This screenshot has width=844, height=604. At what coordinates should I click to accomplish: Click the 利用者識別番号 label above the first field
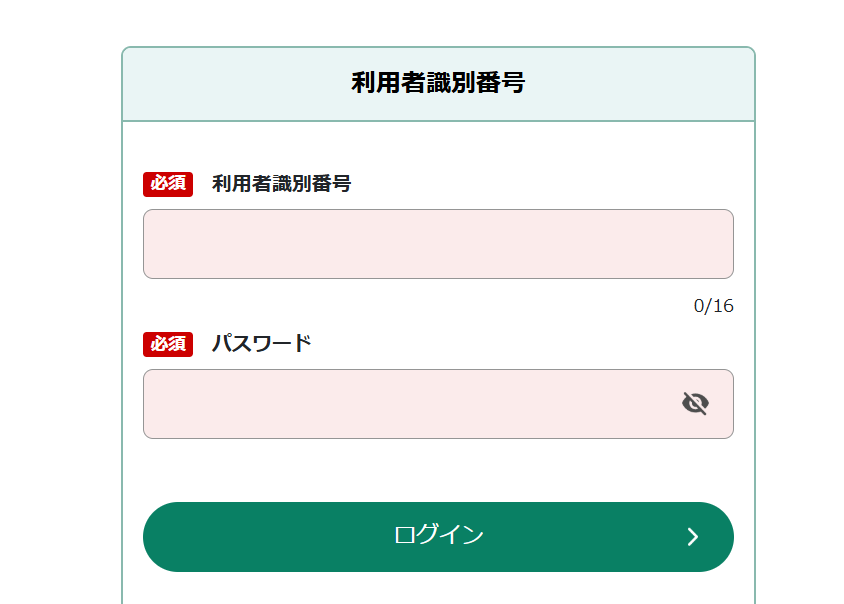coord(281,184)
